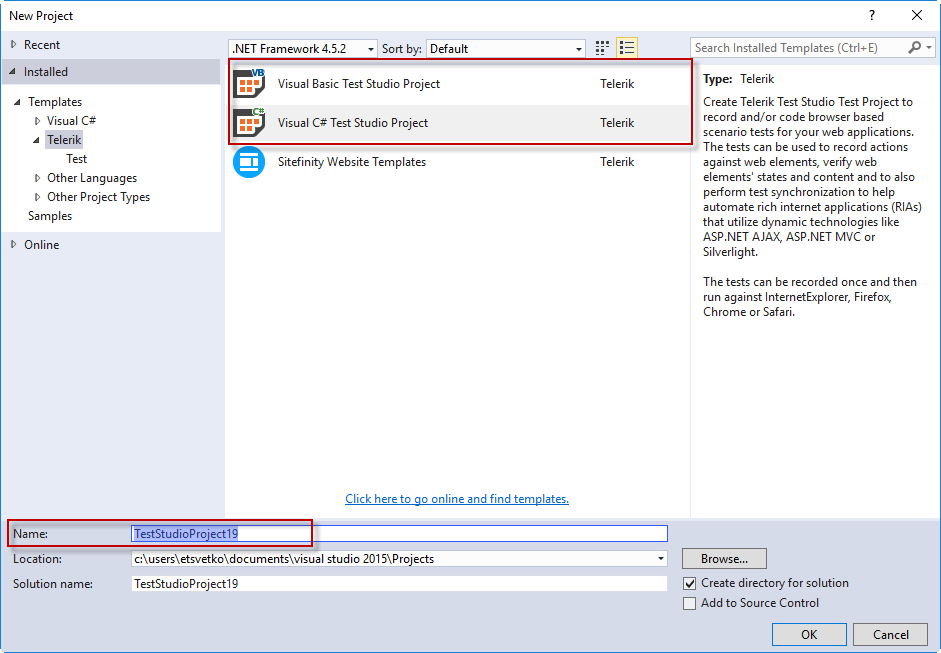
Task: Expand the Online section
Action: point(14,244)
